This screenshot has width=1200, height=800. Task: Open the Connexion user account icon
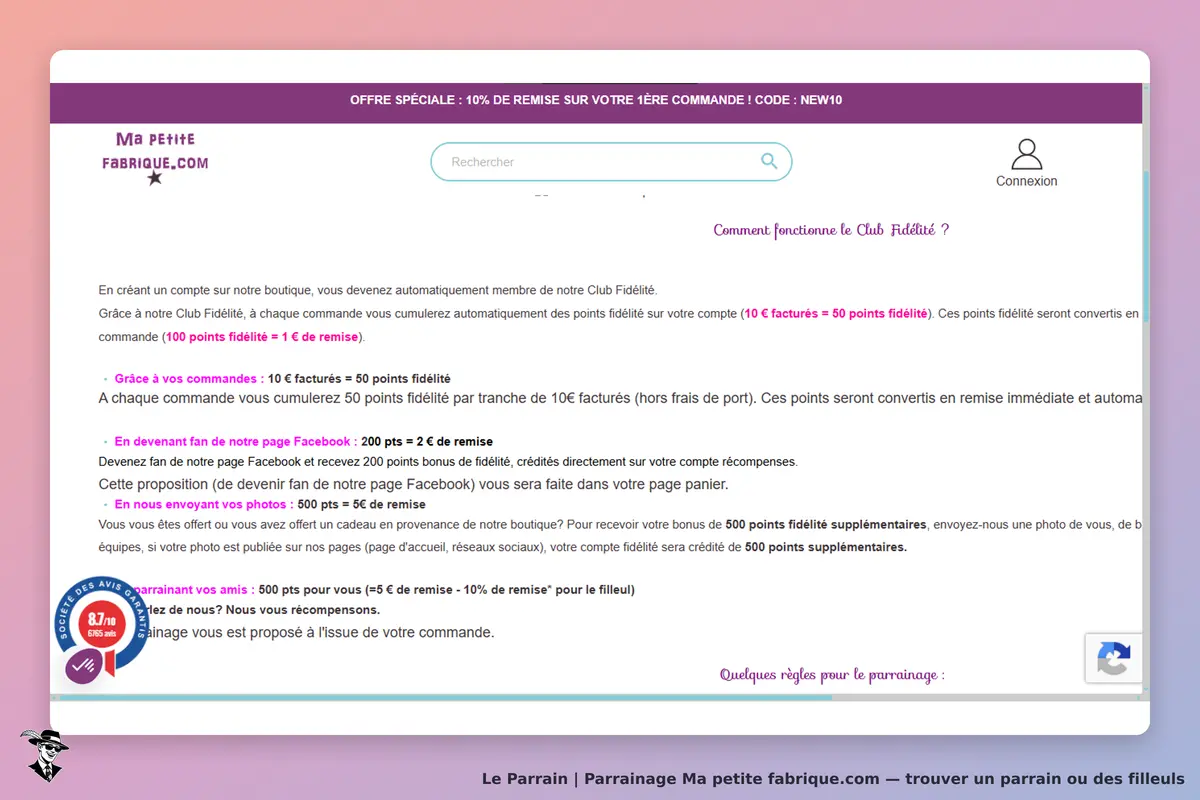click(1026, 154)
